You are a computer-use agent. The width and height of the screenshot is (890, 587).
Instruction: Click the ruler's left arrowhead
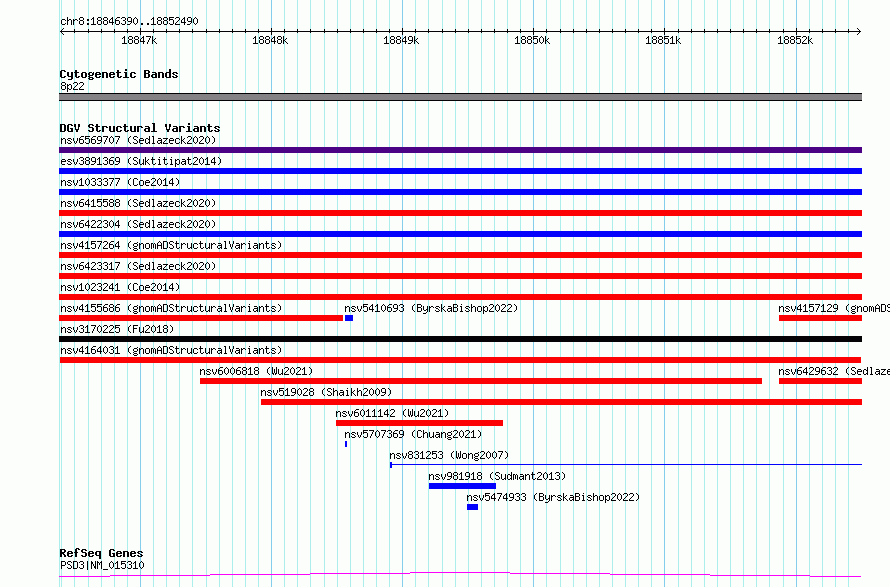pos(62,32)
